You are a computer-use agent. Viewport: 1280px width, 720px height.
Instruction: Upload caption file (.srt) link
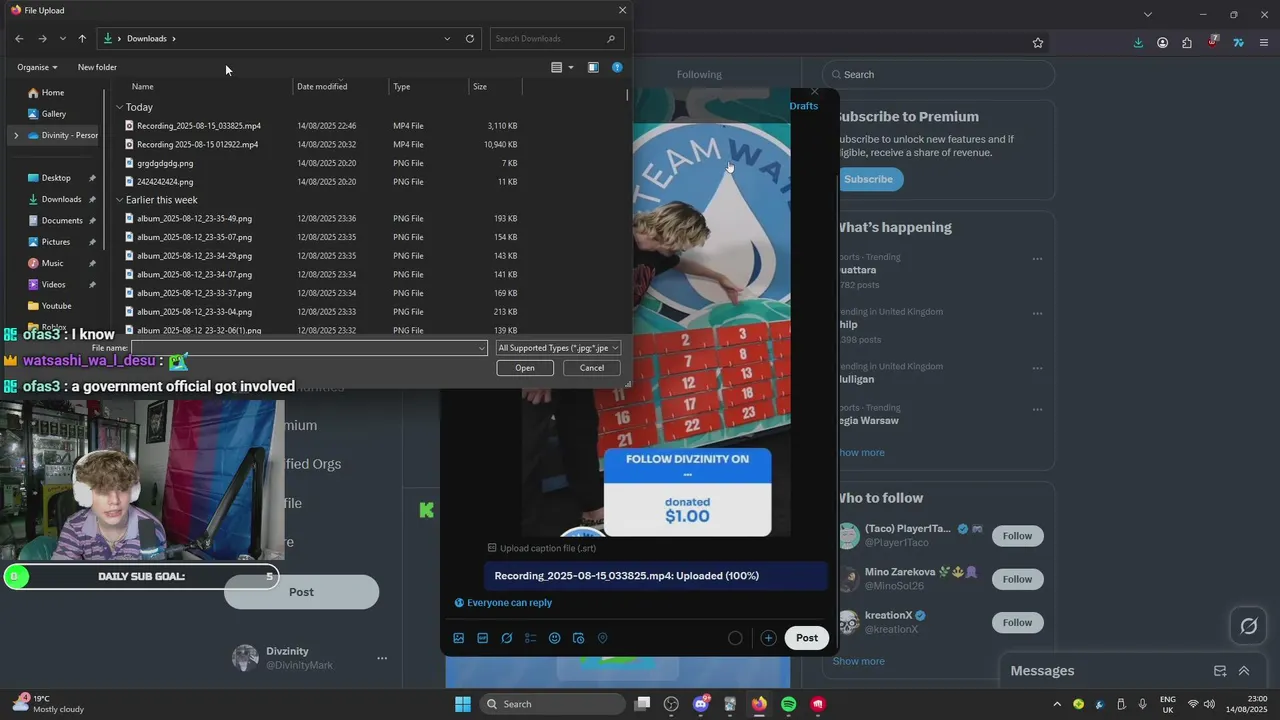click(541, 548)
